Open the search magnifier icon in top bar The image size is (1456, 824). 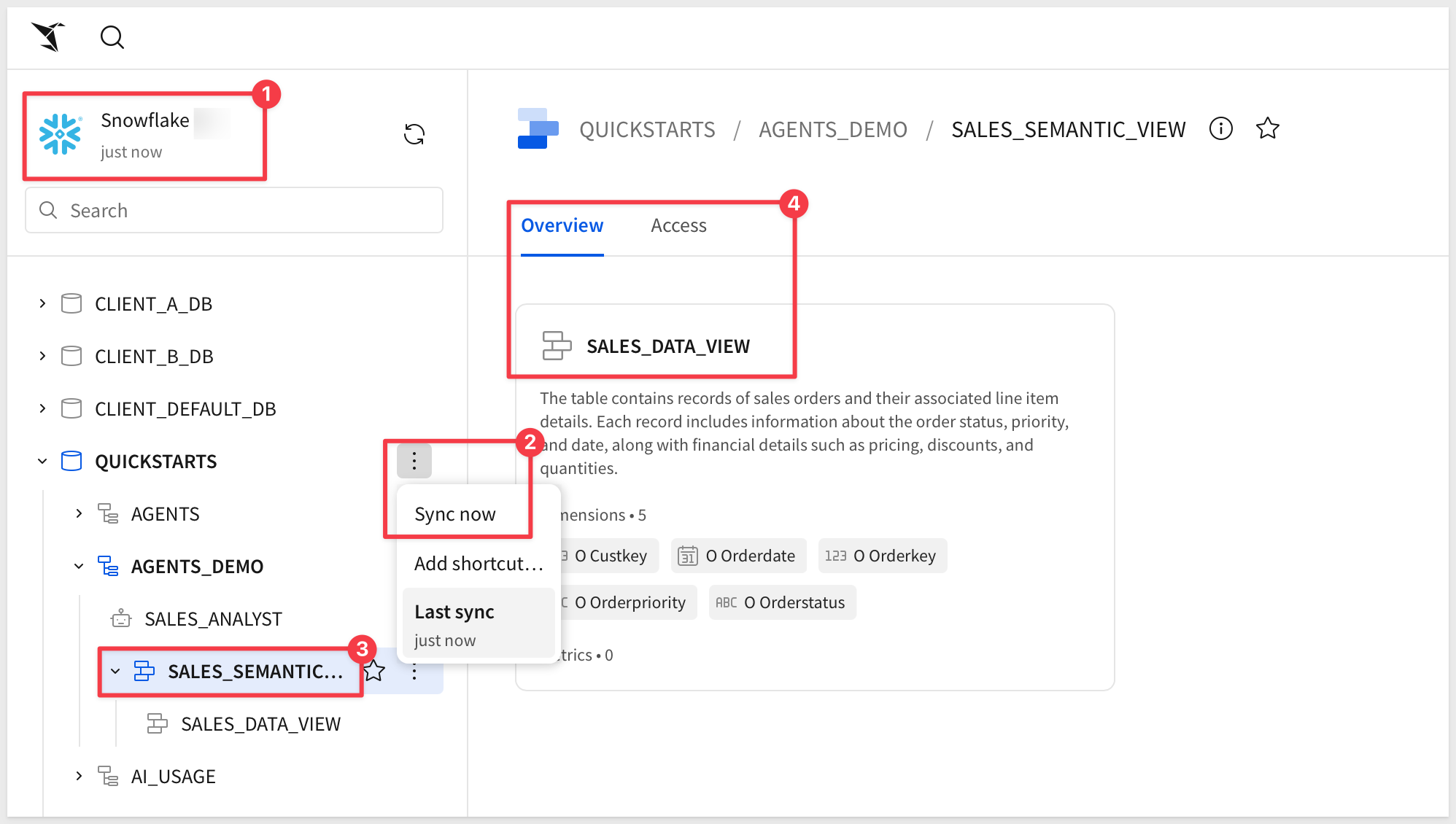pos(112,37)
